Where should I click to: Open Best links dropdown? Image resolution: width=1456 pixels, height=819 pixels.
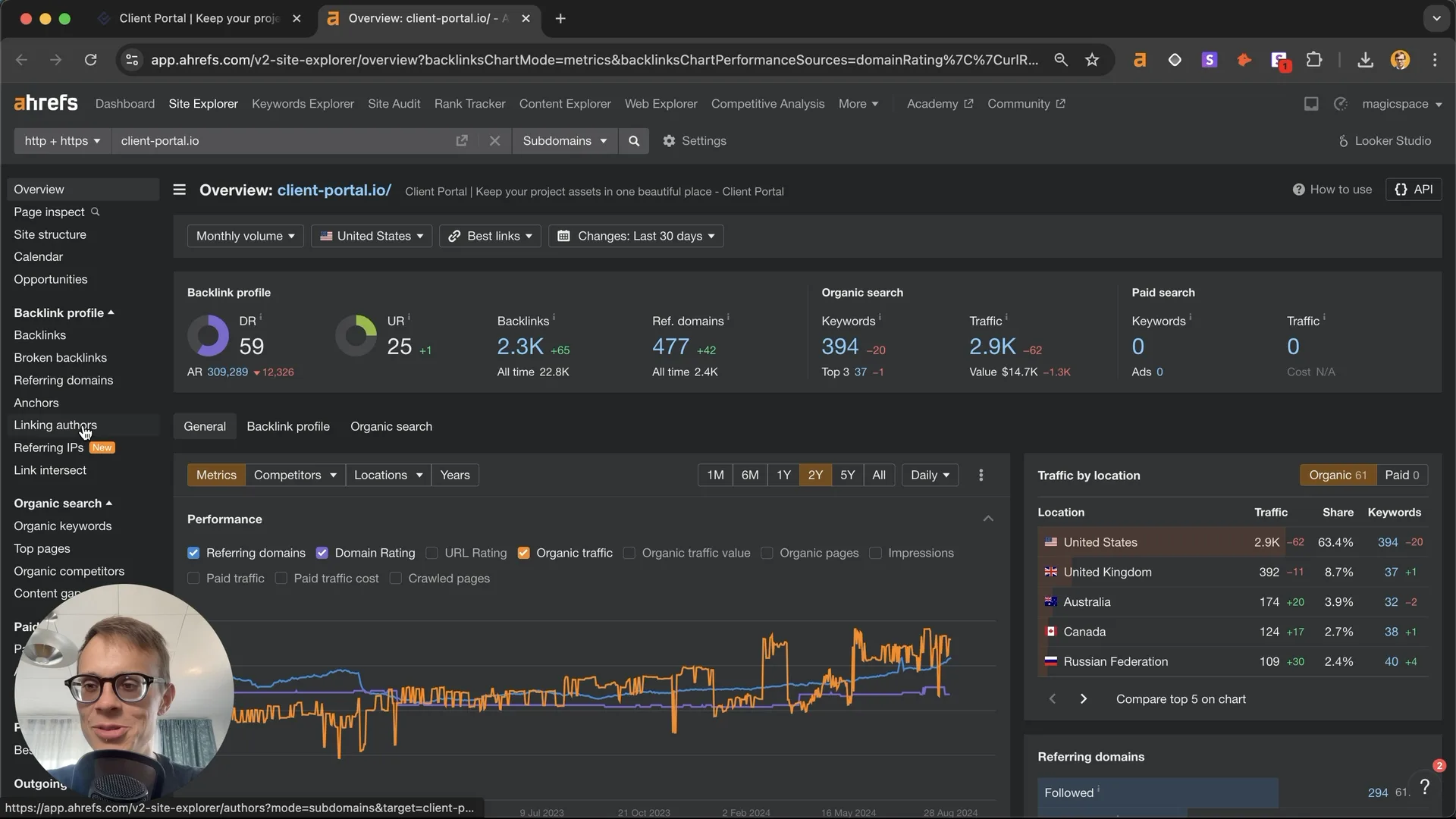pos(490,236)
